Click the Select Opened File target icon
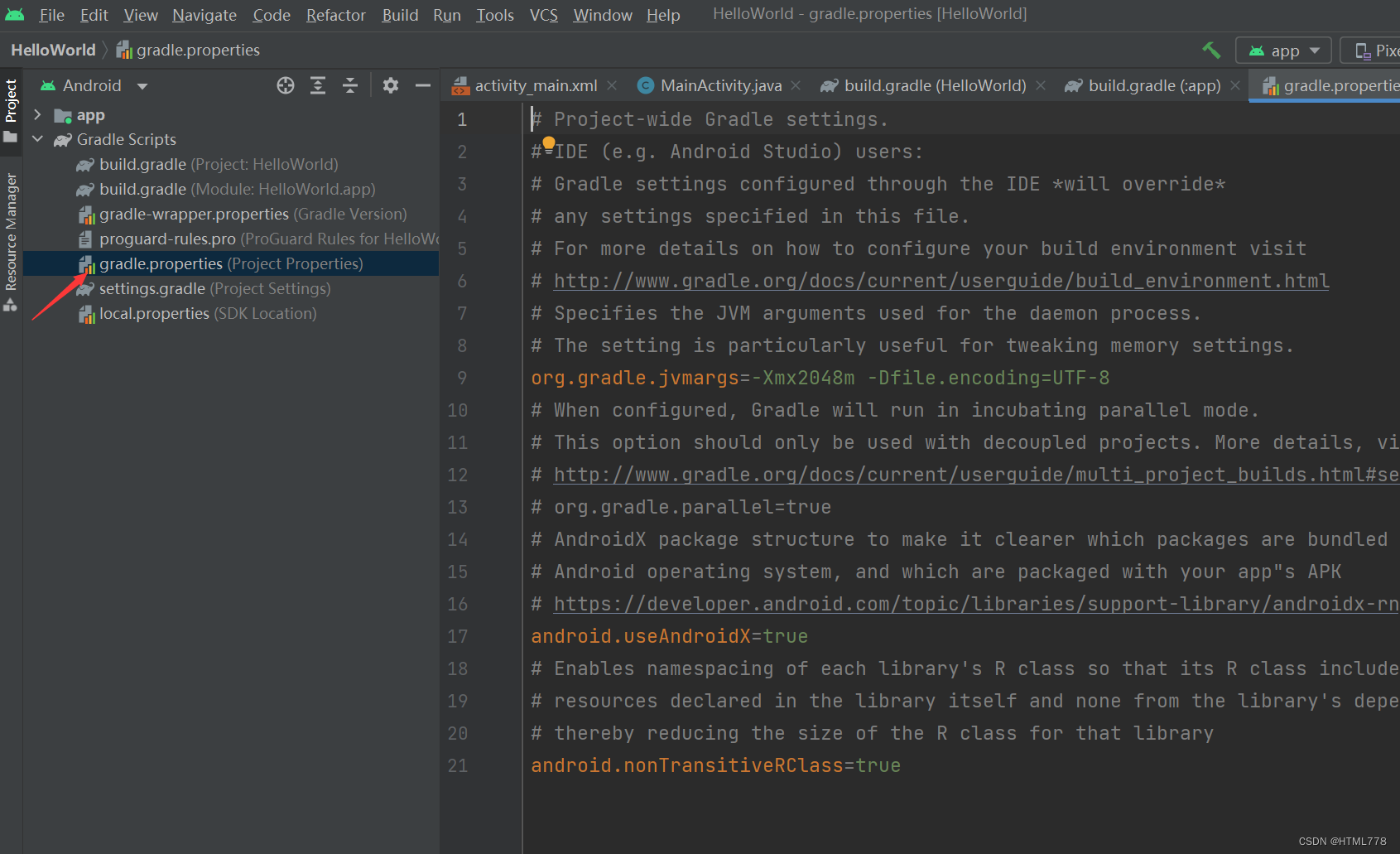 point(286,85)
